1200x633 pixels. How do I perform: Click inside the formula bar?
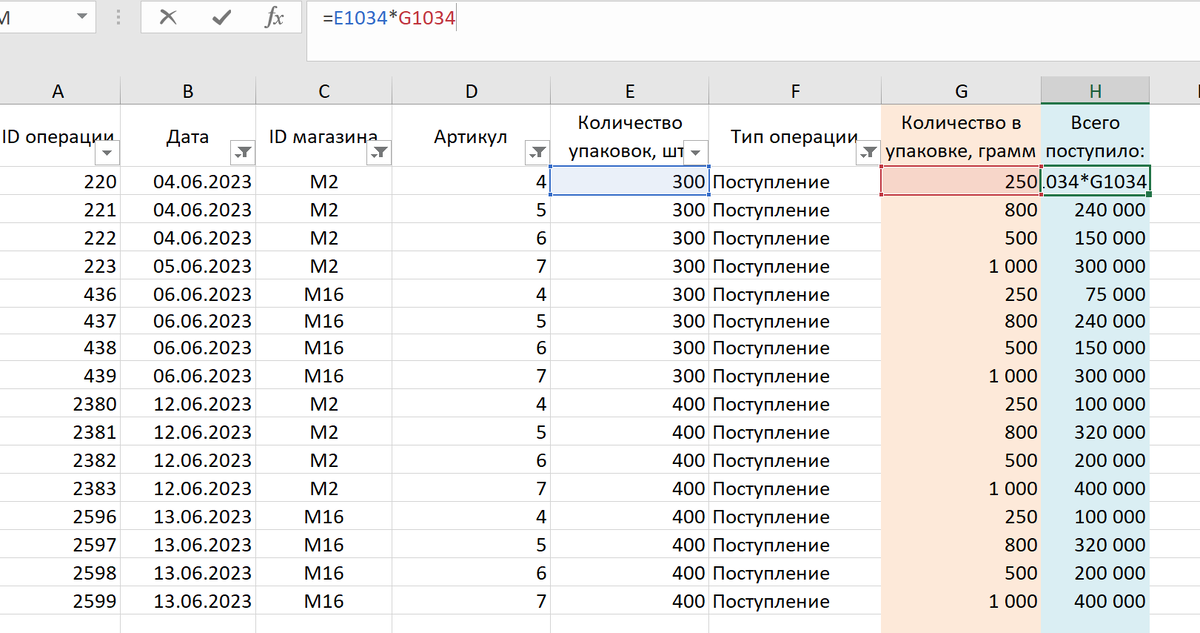(x=500, y=17)
